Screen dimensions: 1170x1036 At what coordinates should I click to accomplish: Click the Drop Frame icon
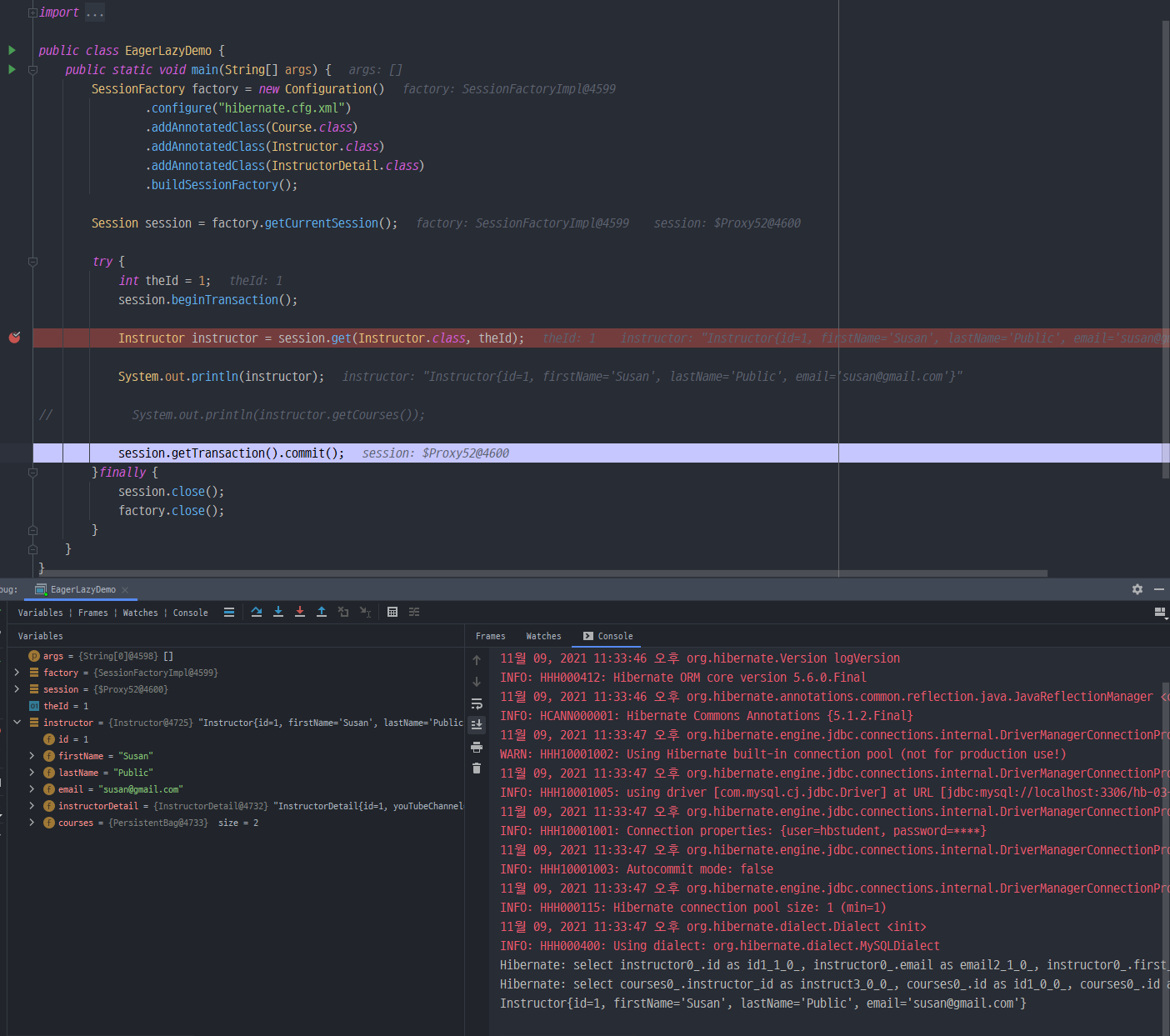tap(343, 612)
